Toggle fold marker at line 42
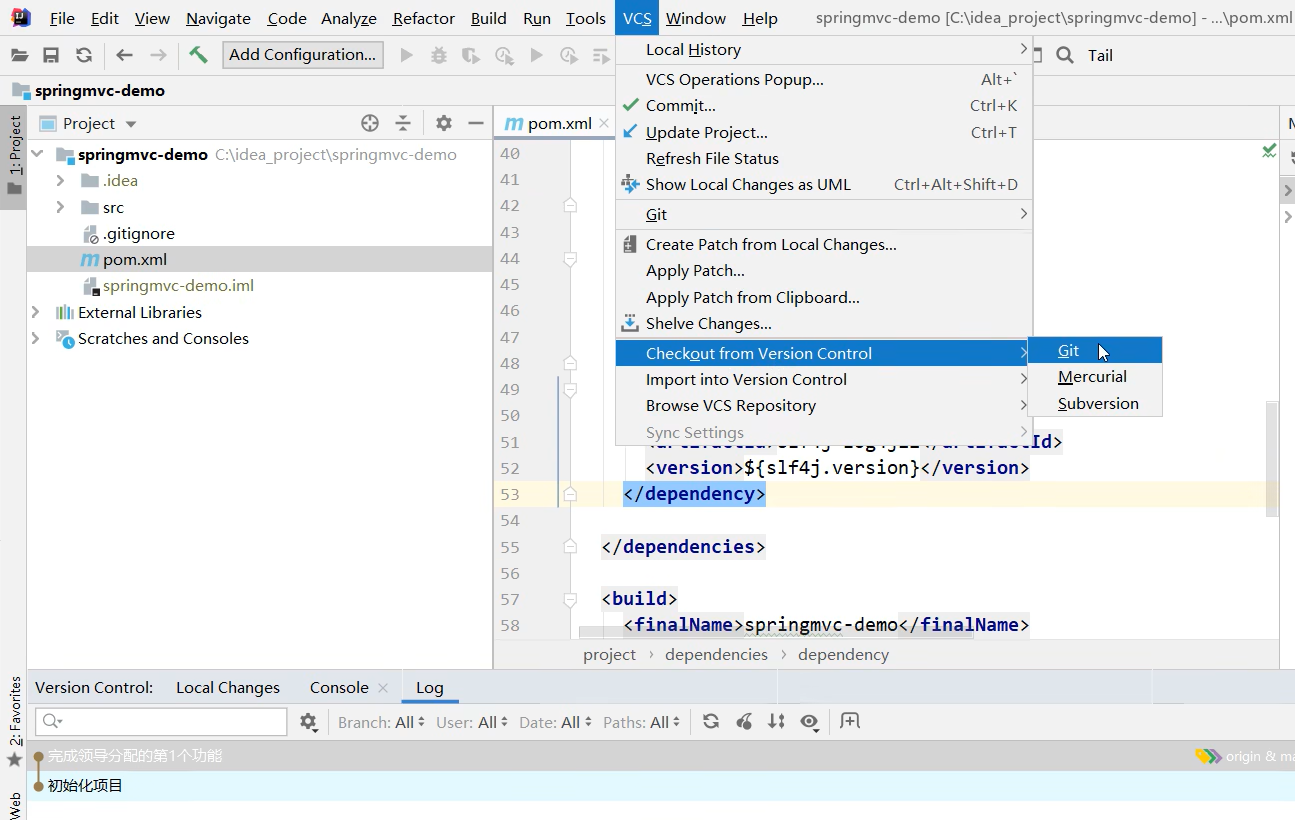Viewport: 1295px width, 820px height. coord(570,205)
